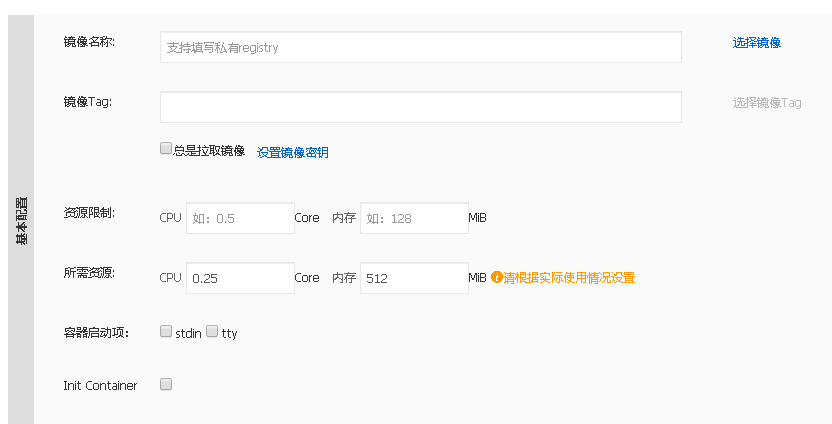Click the 所需资源 内存 field showing 512
The width and height of the screenshot is (832, 424).
pyautogui.click(x=414, y=278)
